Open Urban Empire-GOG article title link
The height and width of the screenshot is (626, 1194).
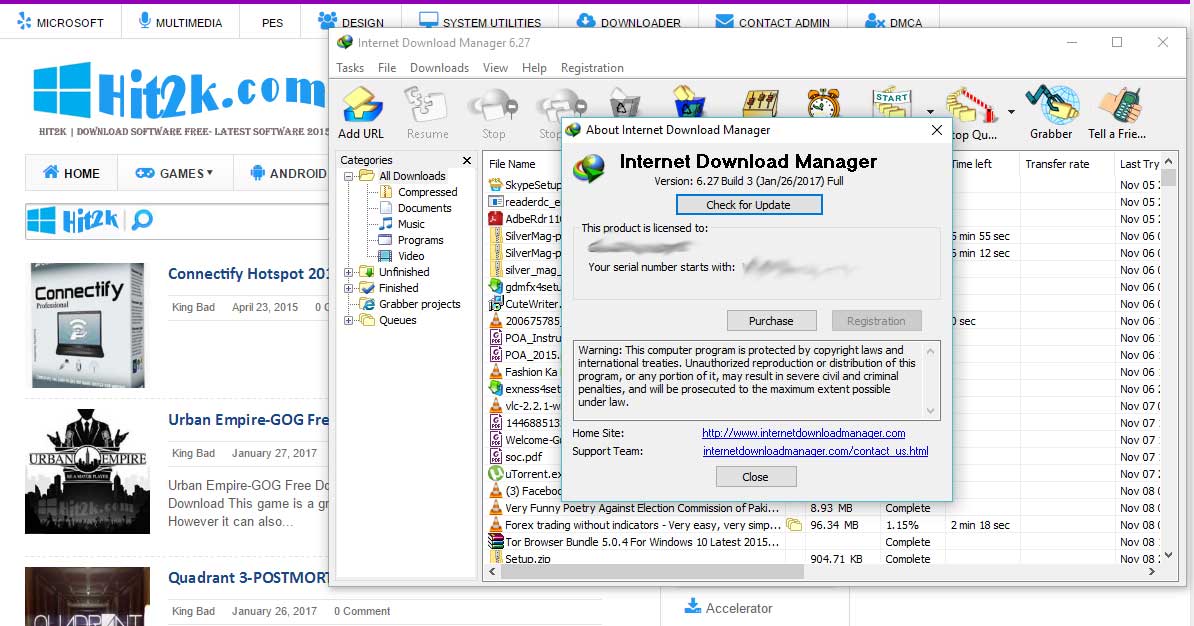(x=248, y=420)
